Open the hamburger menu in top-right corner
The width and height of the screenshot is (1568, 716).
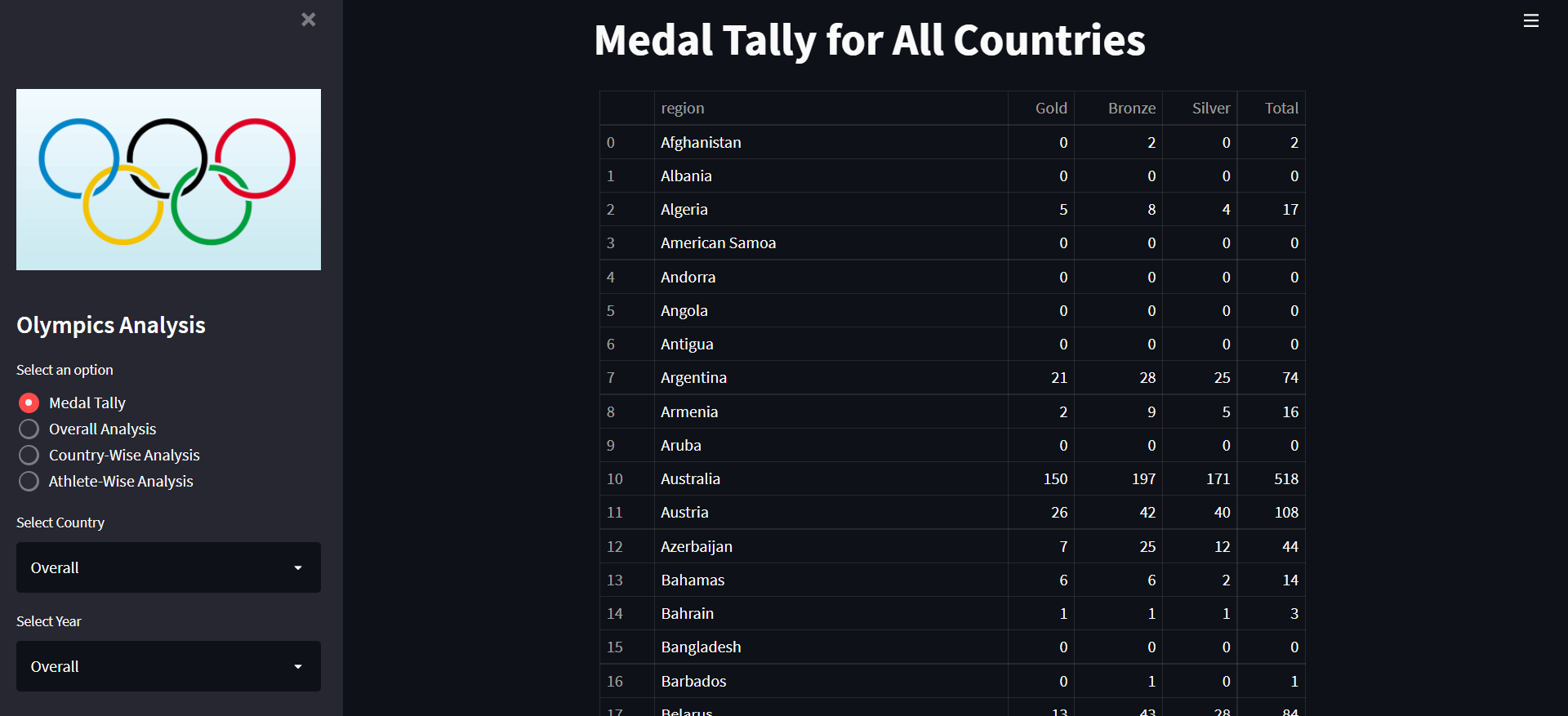coord(1531,20)
